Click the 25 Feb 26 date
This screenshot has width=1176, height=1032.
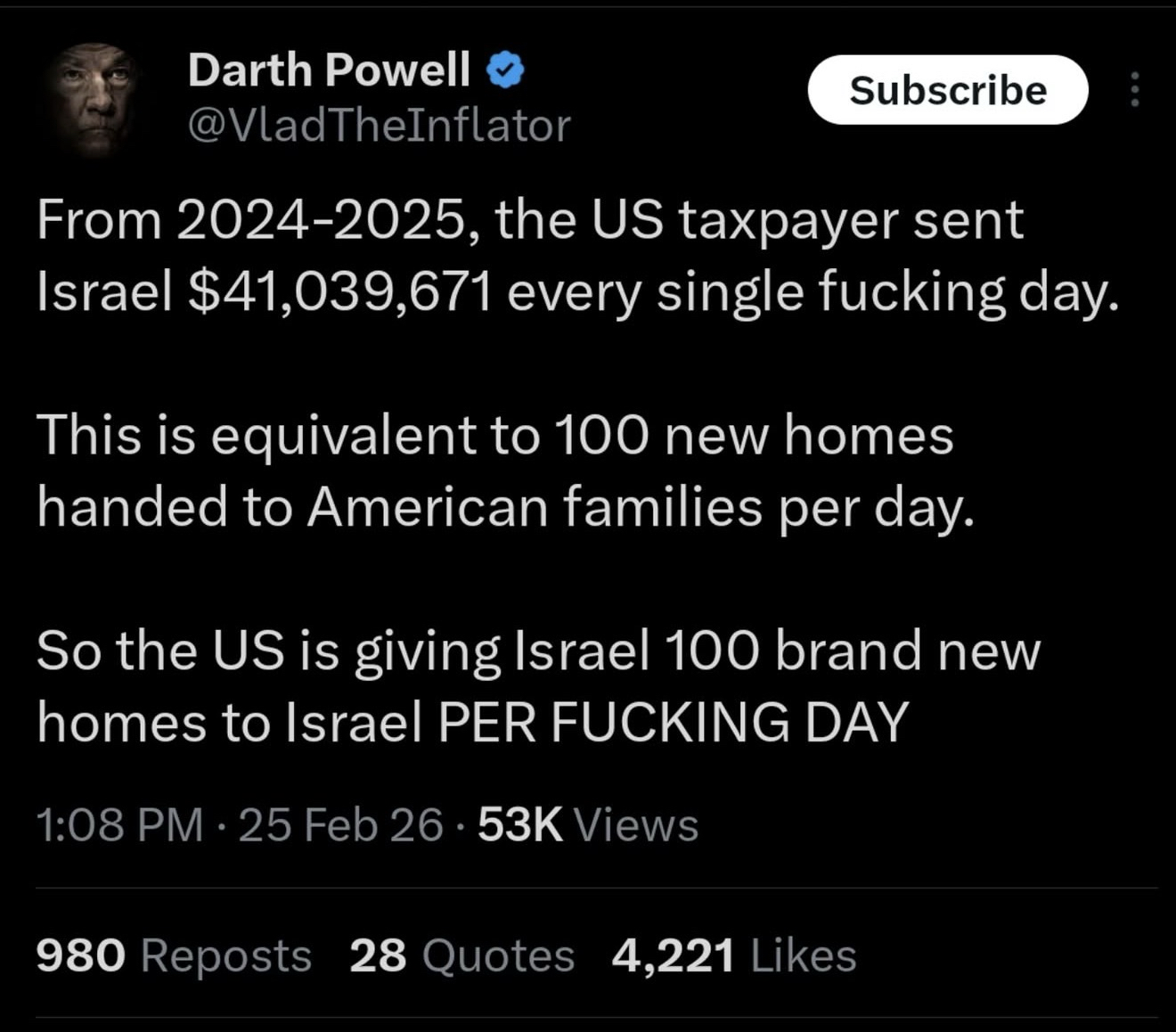(340, 824)
